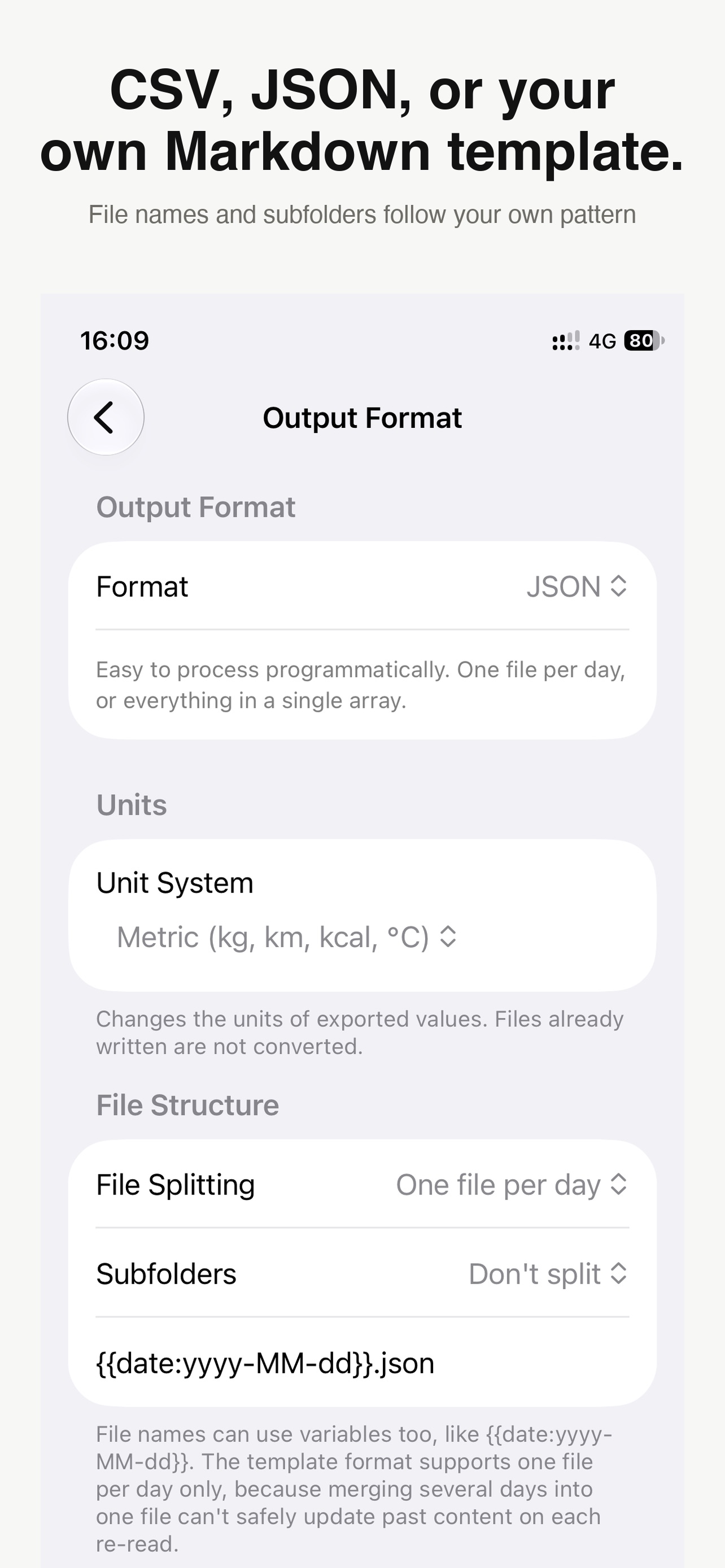Viewport: 725px width, 1568px height.
Task: Tap the cellular signal strength indicator
Action: tap(566, 341)
